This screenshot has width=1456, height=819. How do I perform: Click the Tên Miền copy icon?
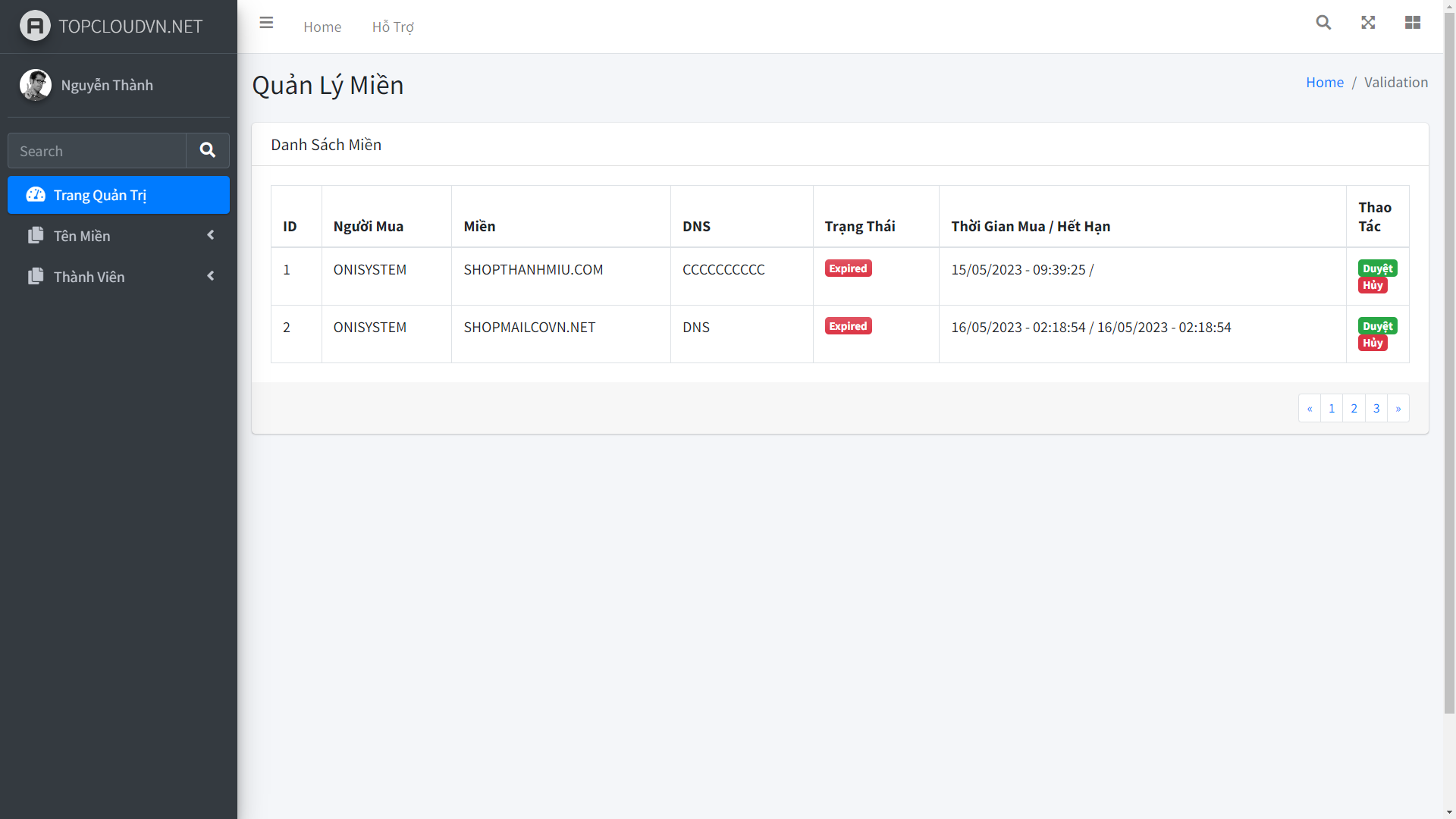36,236
